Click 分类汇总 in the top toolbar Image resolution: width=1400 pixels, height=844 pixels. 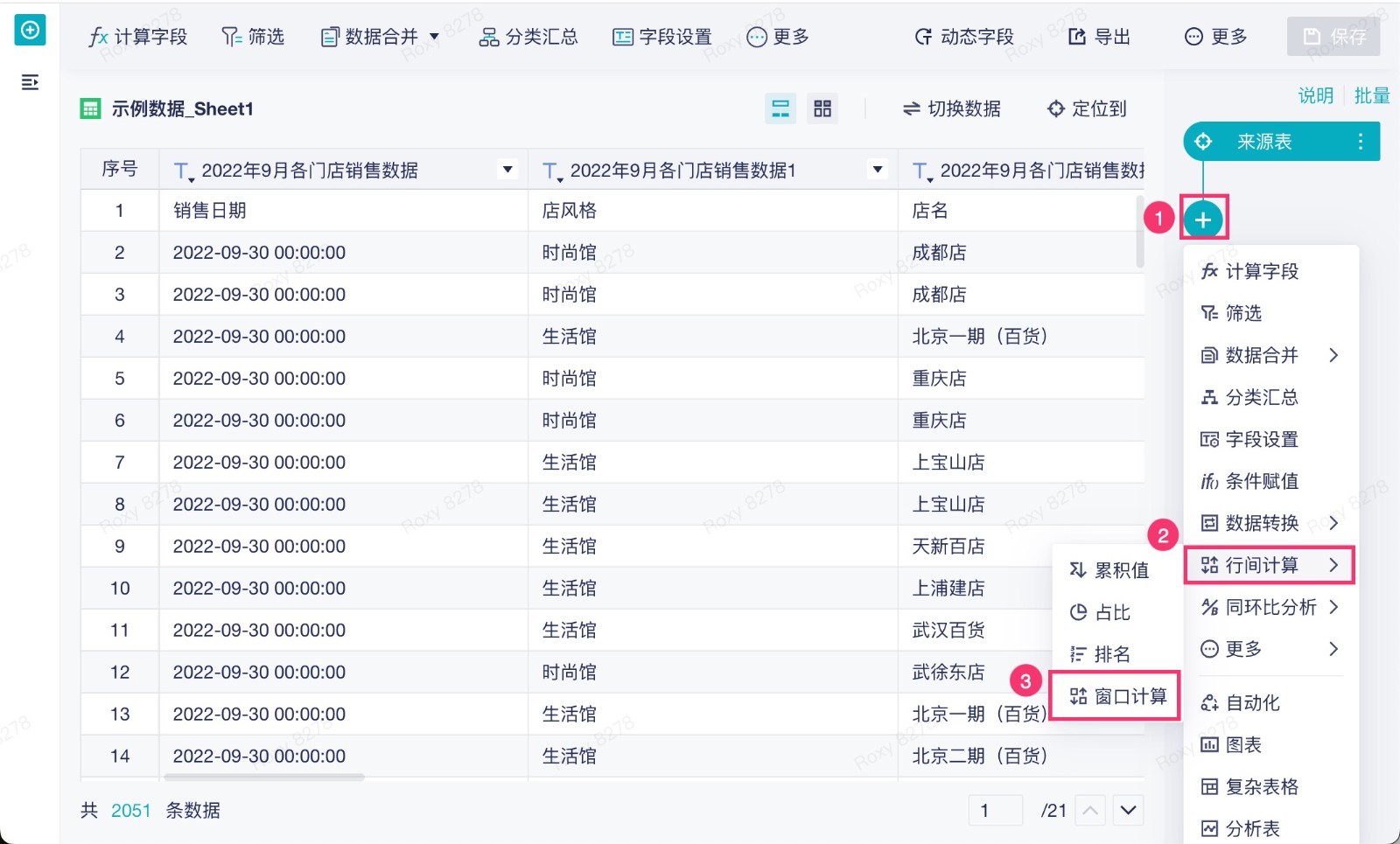[528, 37]
